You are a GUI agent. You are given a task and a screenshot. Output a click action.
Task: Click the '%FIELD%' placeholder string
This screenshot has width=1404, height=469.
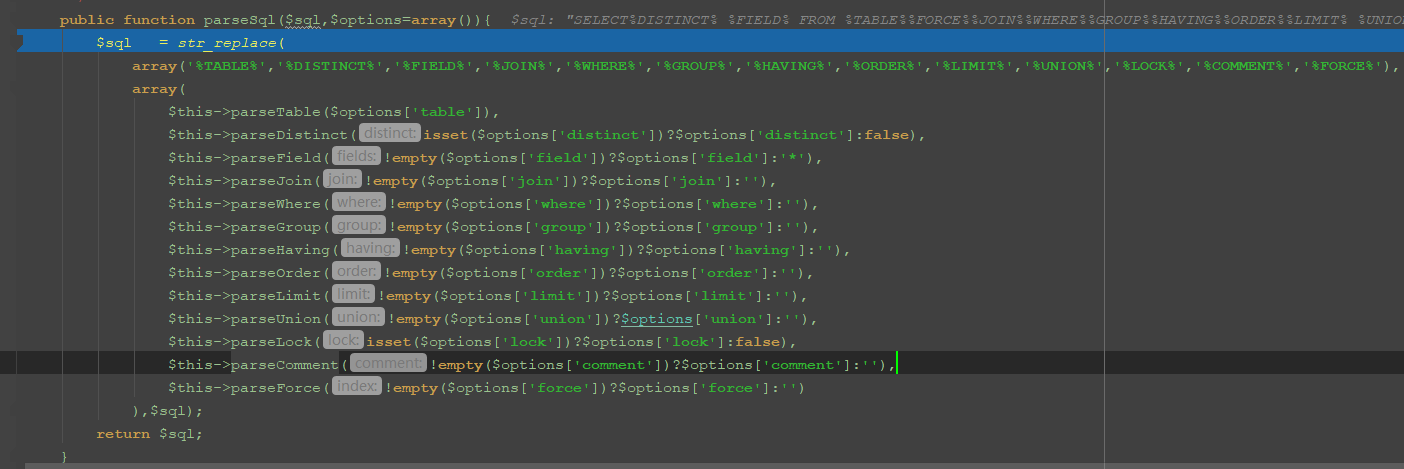point(435,66)
